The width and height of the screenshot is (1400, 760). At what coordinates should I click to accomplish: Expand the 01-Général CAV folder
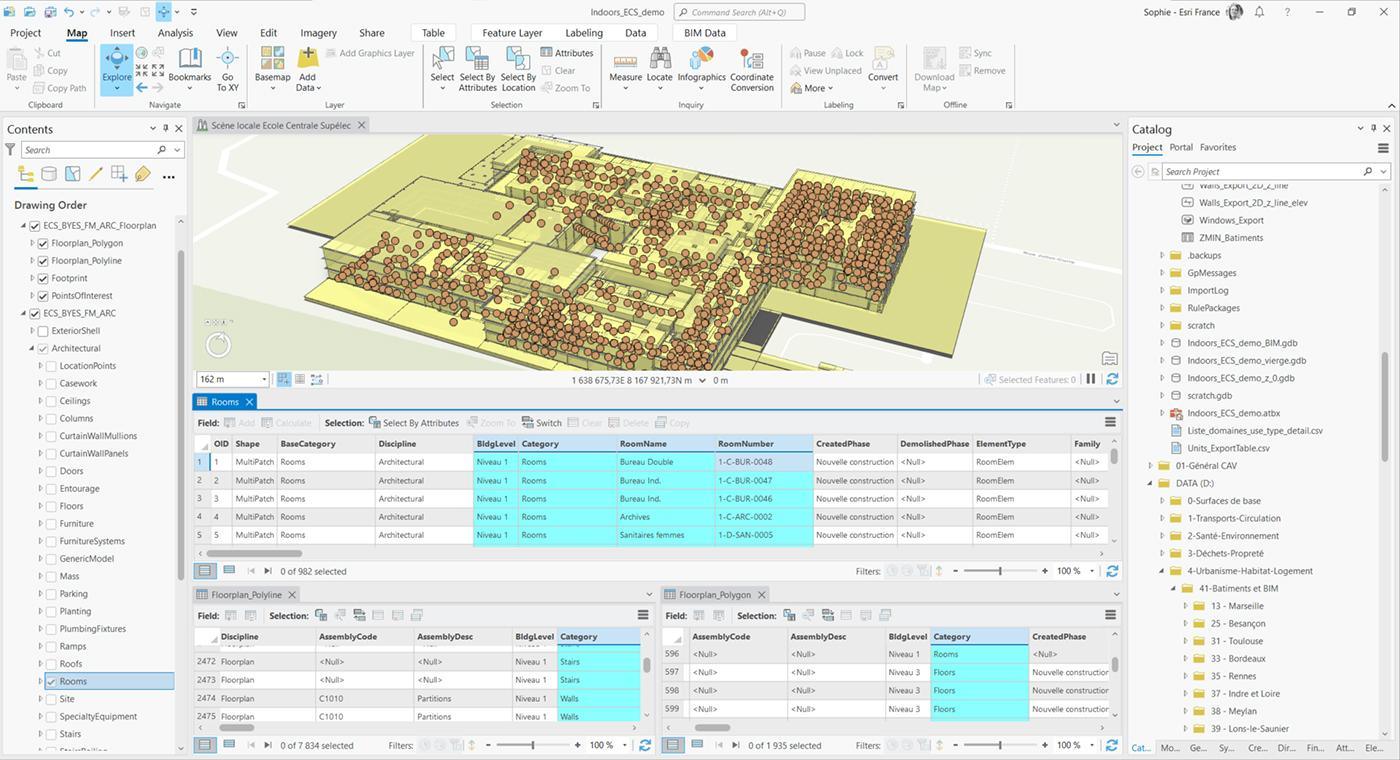[1150, 466]
